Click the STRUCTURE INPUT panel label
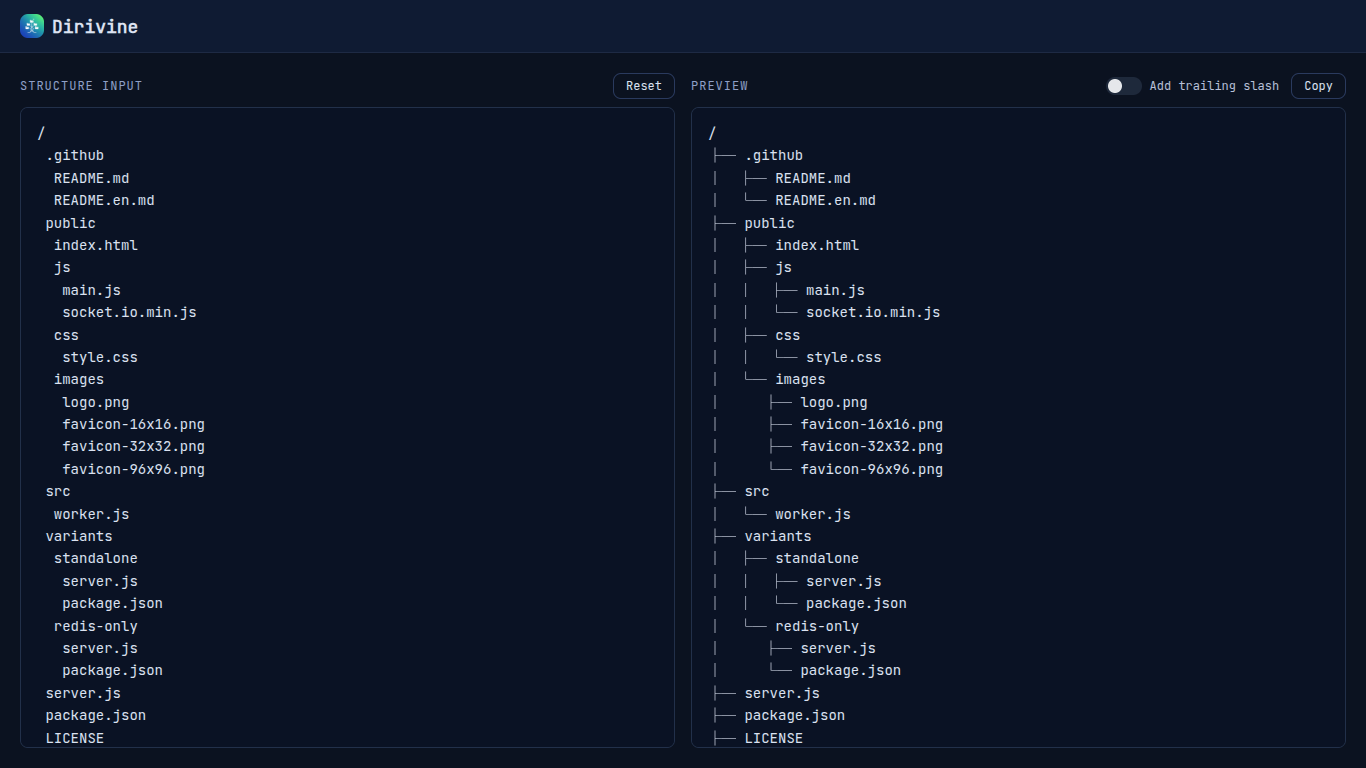 coord(81,86)
